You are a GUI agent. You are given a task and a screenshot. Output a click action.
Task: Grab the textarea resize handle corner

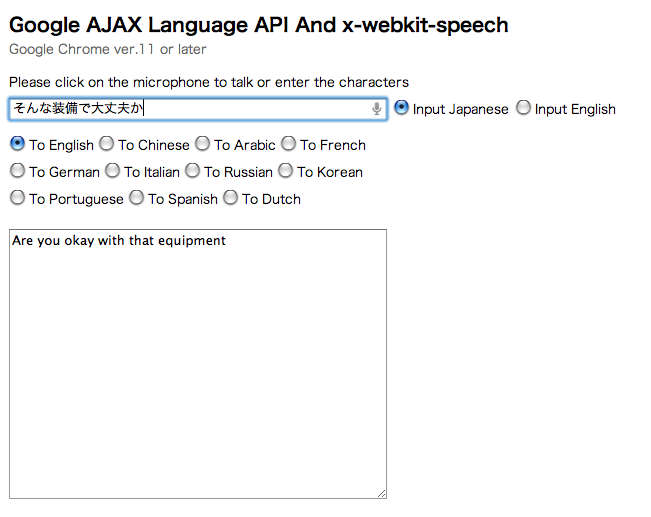tap(382, 494)
